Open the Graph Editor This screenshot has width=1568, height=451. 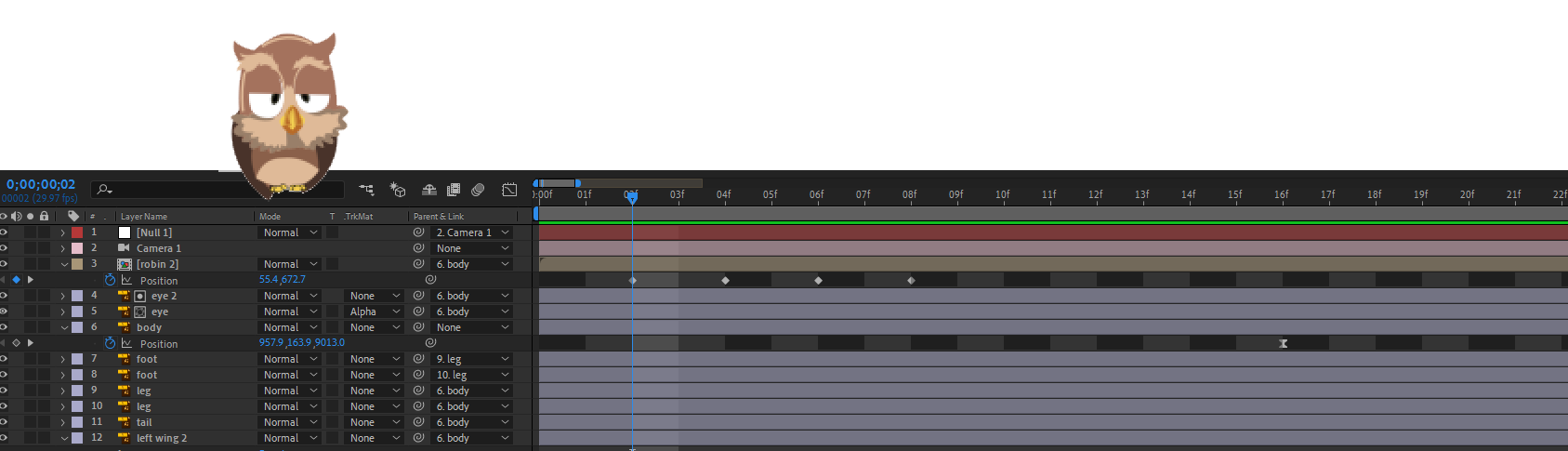509,190
